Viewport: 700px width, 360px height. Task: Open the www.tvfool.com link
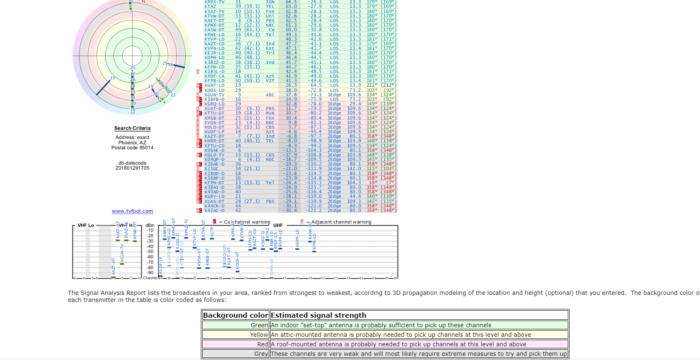click(x=132, y=211)
